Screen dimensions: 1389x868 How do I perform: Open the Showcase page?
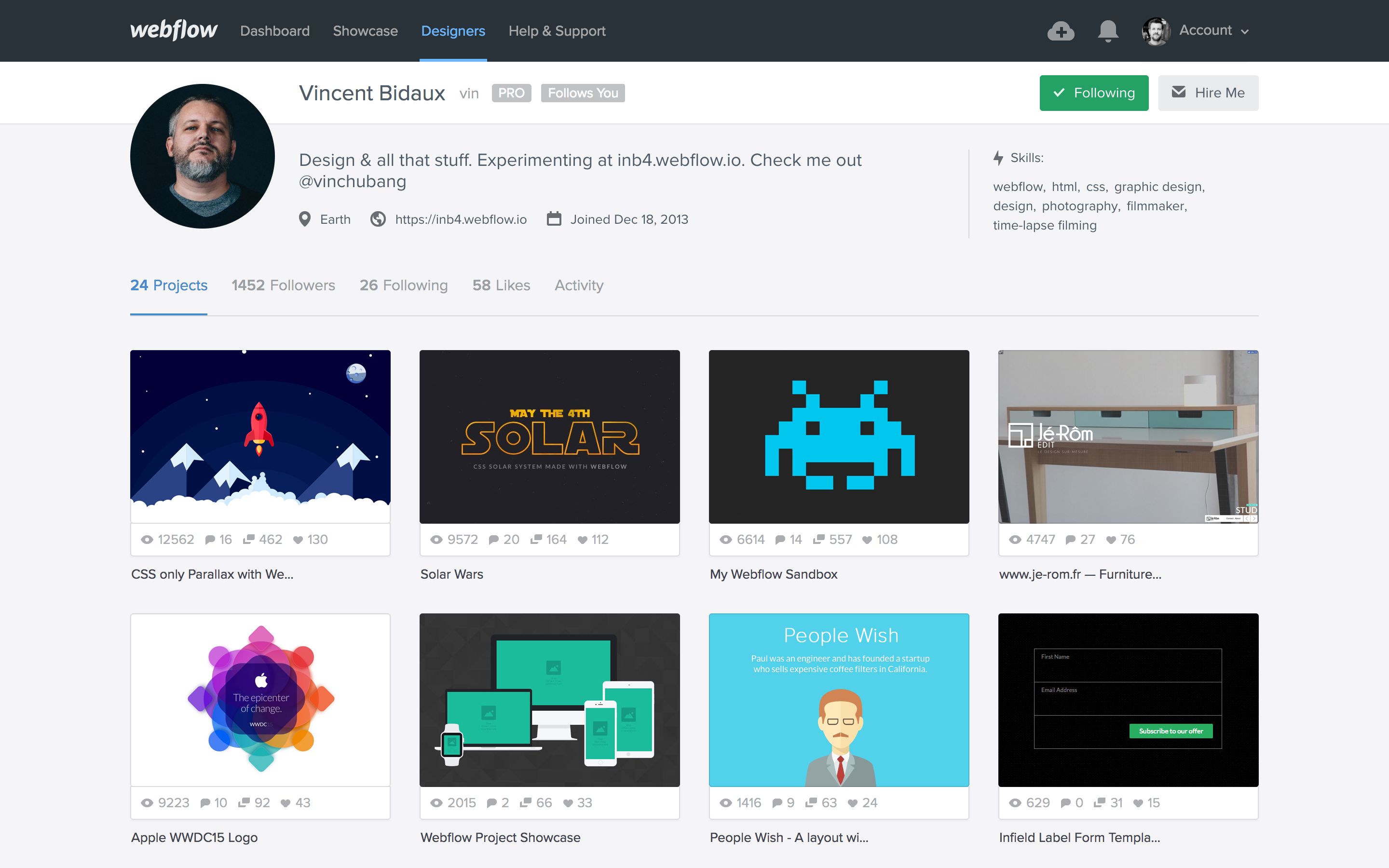coord(365,31)
